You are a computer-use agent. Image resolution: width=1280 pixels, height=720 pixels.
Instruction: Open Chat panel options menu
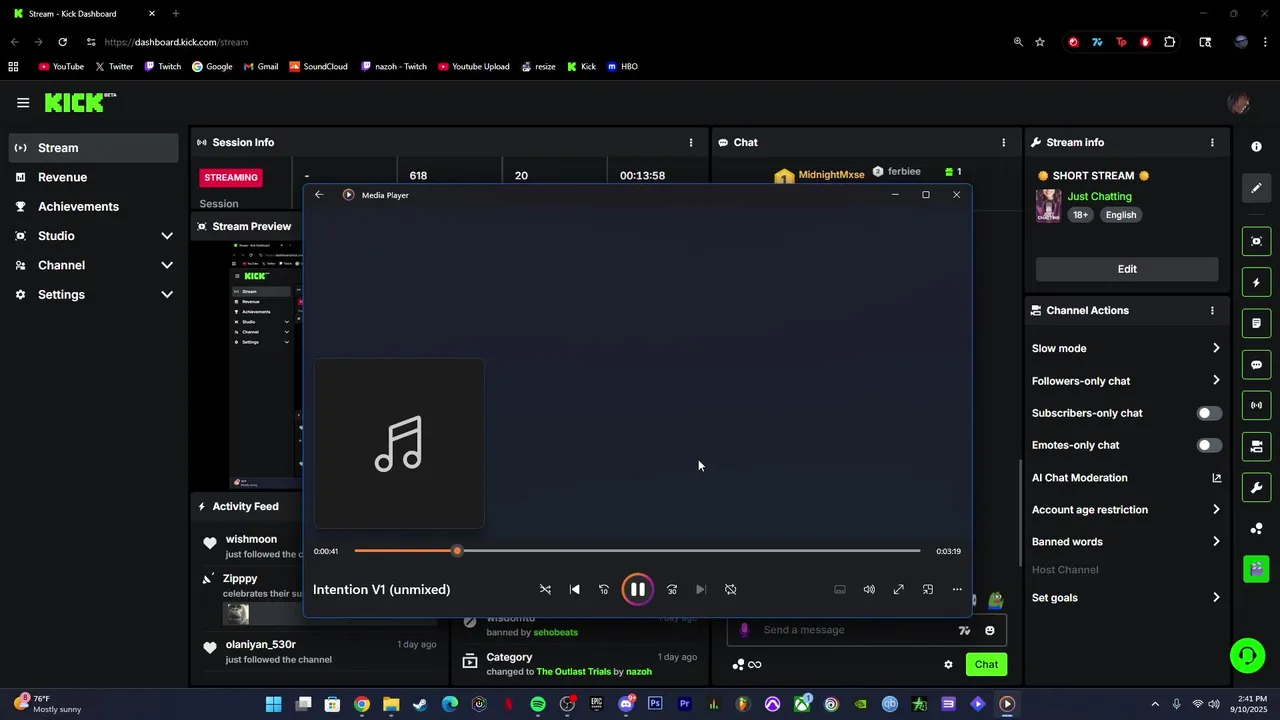1004,143
